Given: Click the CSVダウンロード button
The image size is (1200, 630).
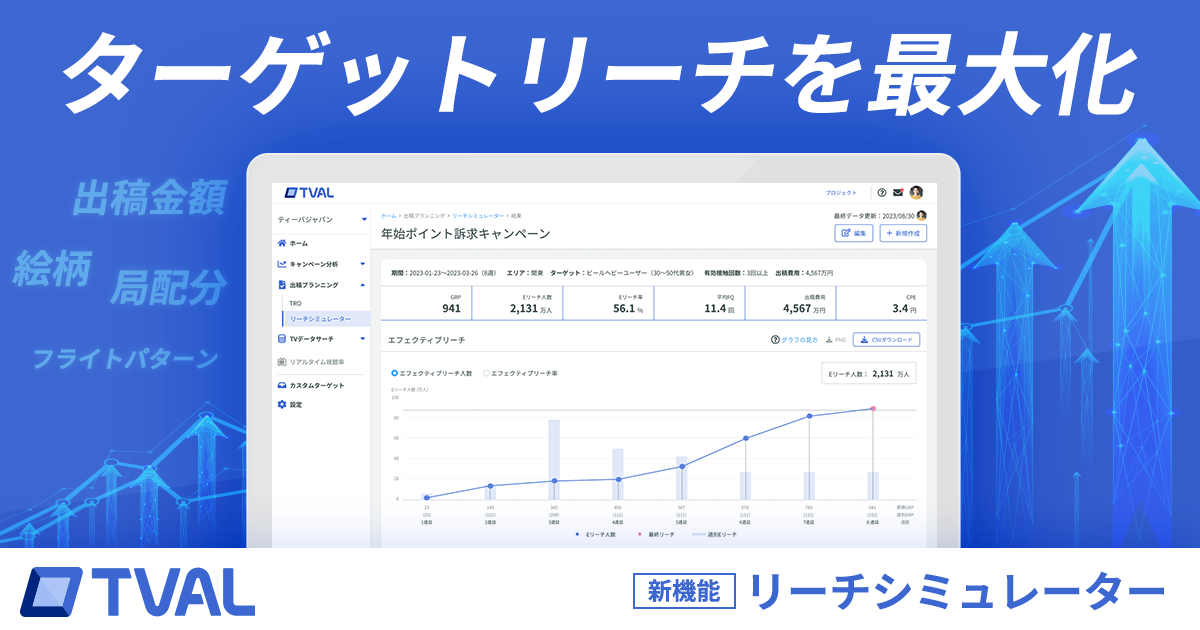Looking at the screenshot, I should (886, 340).
